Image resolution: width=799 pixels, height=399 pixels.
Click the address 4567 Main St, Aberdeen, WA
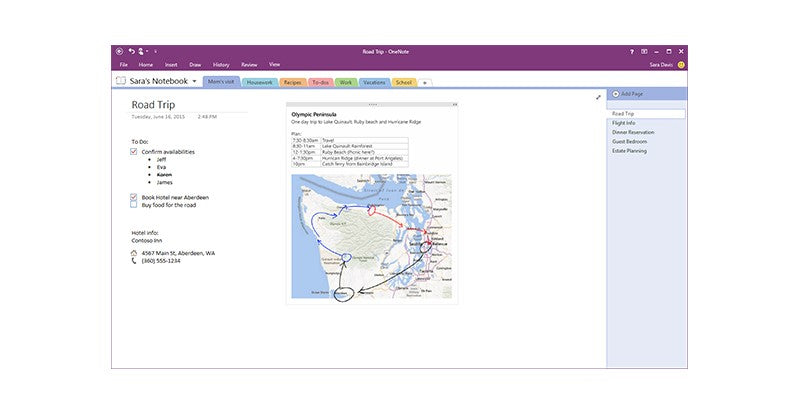[178, 253]
